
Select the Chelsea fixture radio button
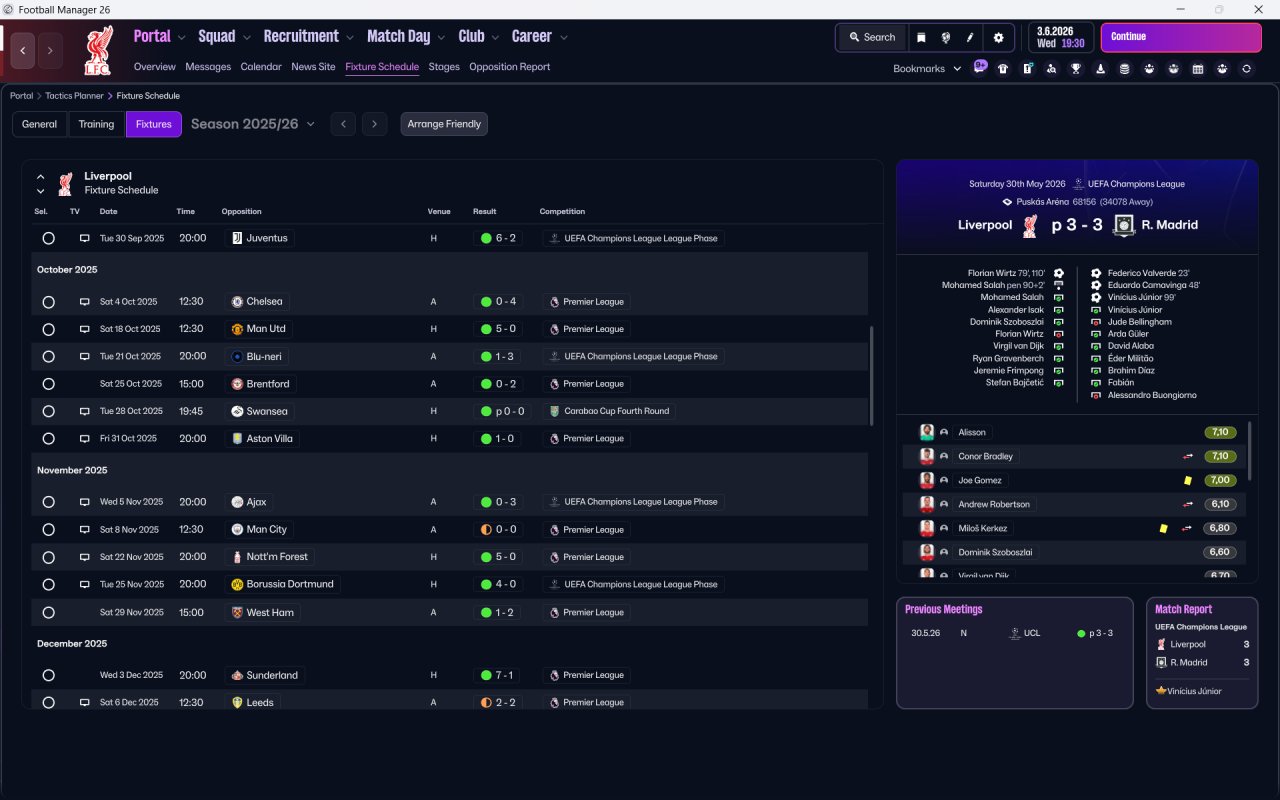click(x=48, y=302)
